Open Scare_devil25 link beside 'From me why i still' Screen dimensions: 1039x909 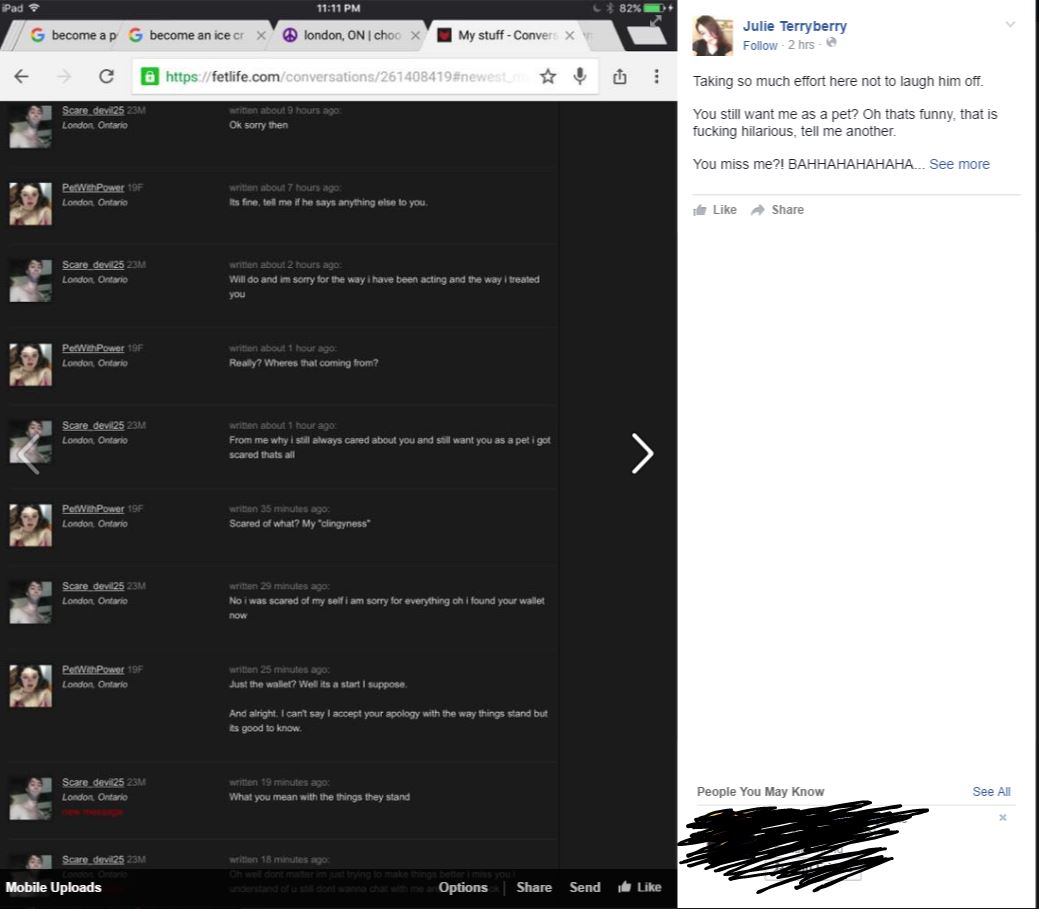pyautogui.click(x=93, y=425)
